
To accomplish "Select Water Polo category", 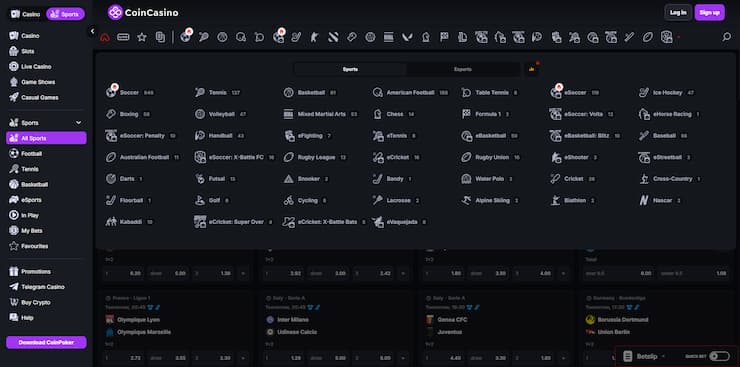I will (x=487, y=179).
